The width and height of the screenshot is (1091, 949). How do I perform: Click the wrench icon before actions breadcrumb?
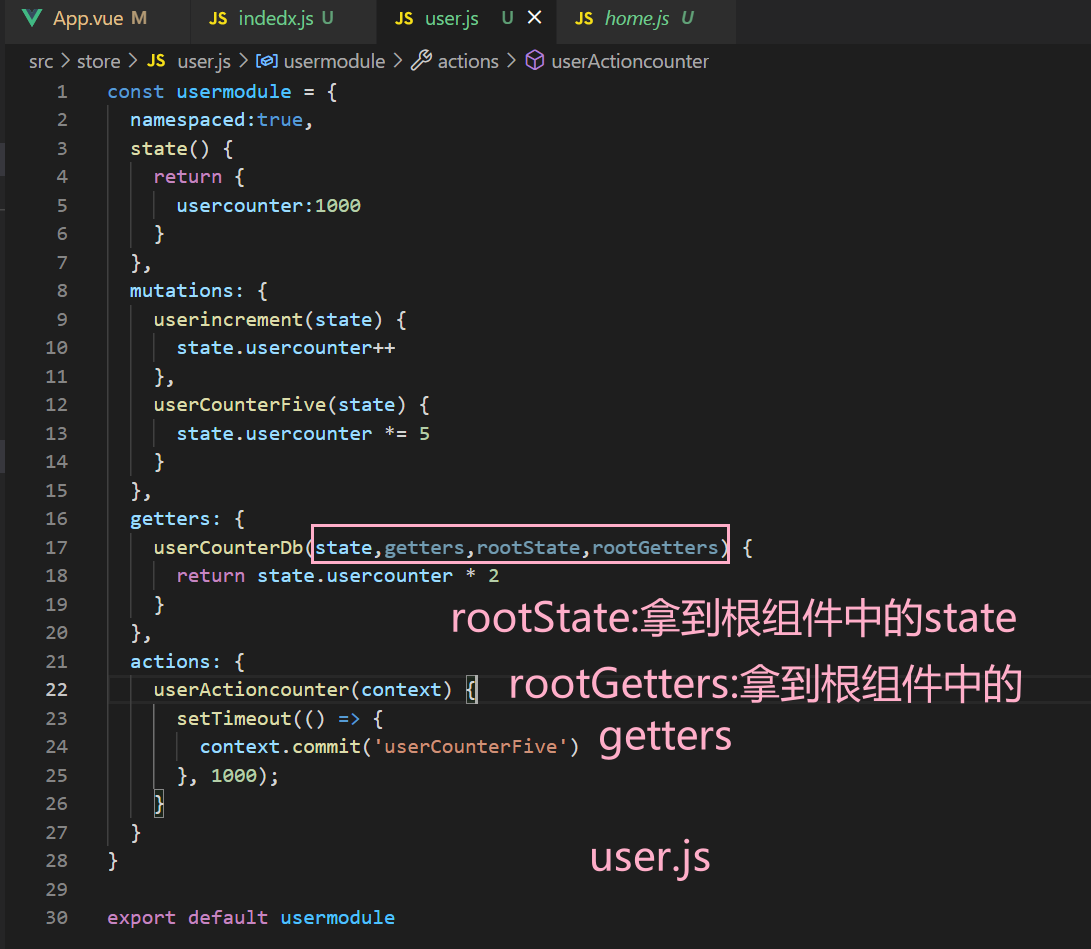(421, 61)
